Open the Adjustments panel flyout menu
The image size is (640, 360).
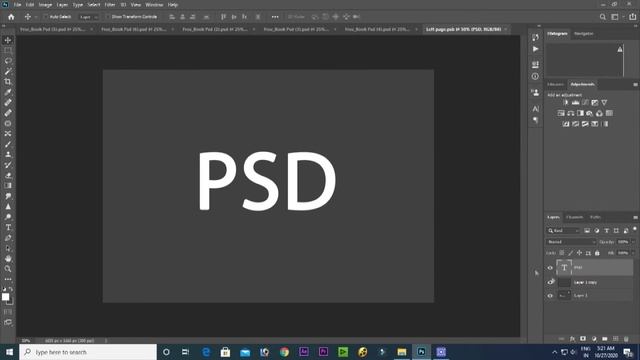point(635,84)
